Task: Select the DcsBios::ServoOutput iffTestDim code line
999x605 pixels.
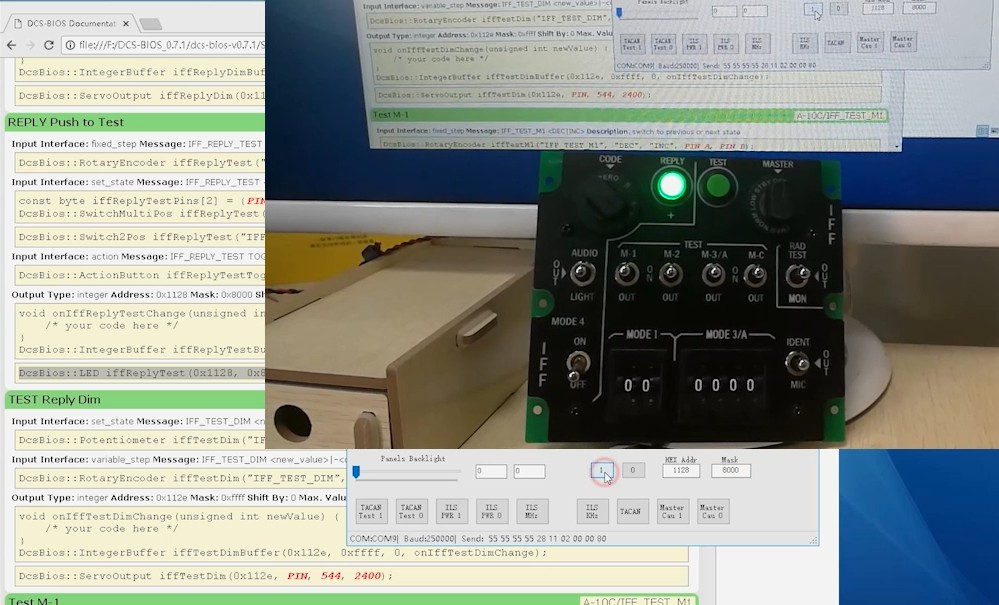Action: [352, 576]
